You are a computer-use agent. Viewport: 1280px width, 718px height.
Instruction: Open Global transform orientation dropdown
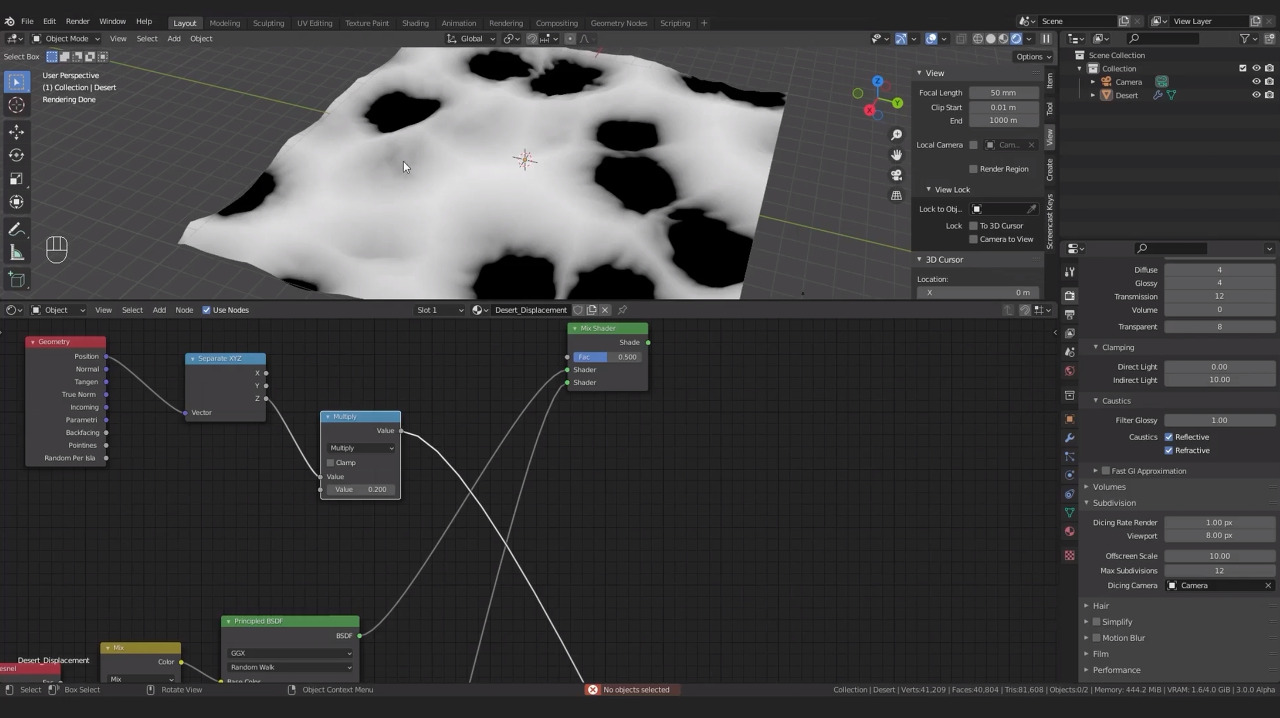[x=471, y=39]
